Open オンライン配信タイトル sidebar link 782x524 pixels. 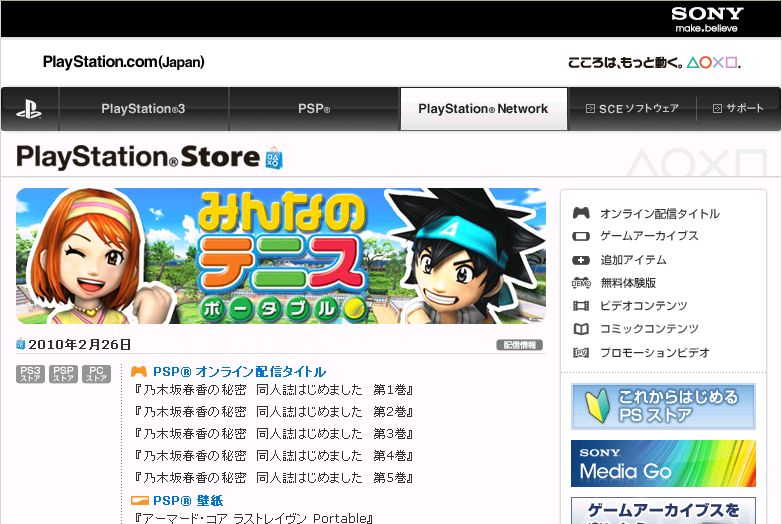pos(660,214)
